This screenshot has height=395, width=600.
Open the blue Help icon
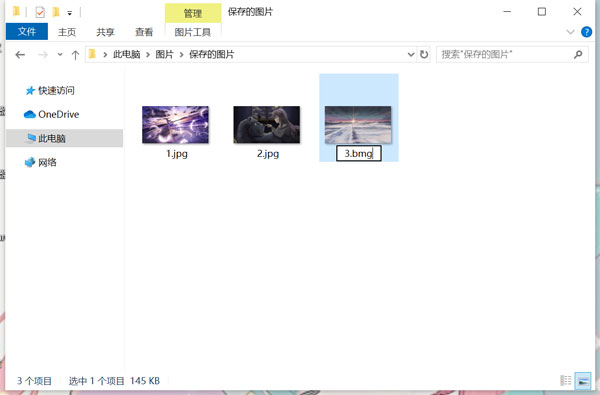tap(586, 32)
